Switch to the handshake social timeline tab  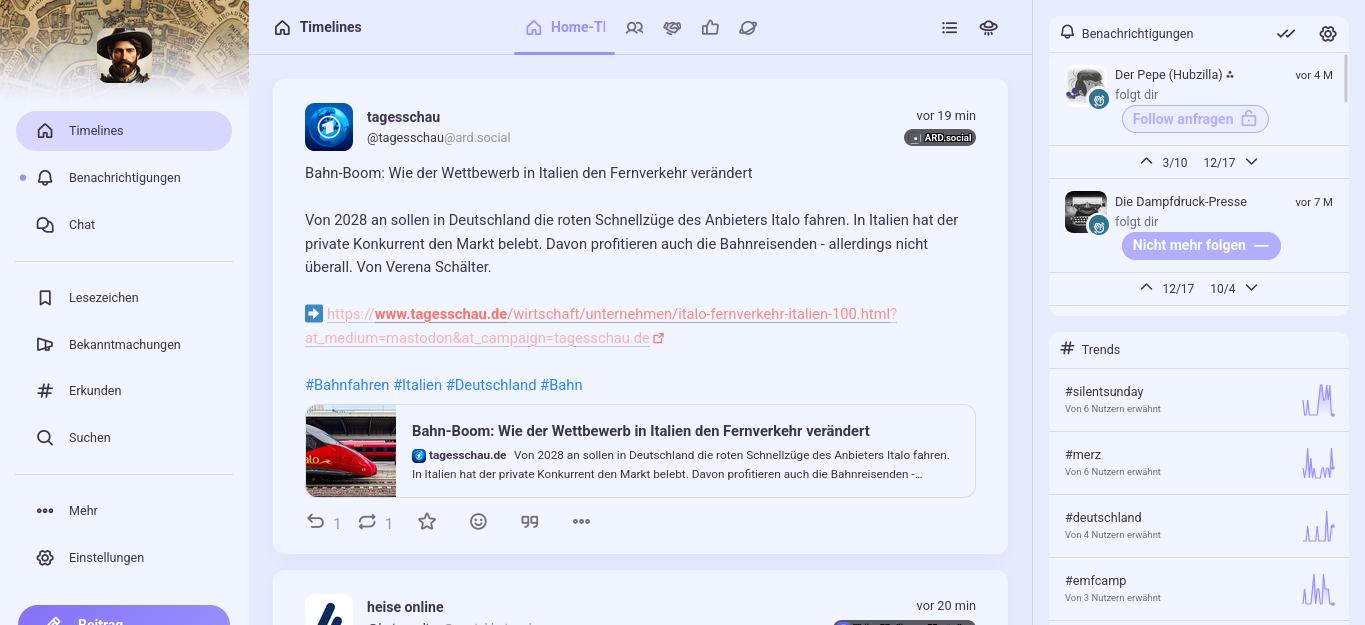(672, 28)
